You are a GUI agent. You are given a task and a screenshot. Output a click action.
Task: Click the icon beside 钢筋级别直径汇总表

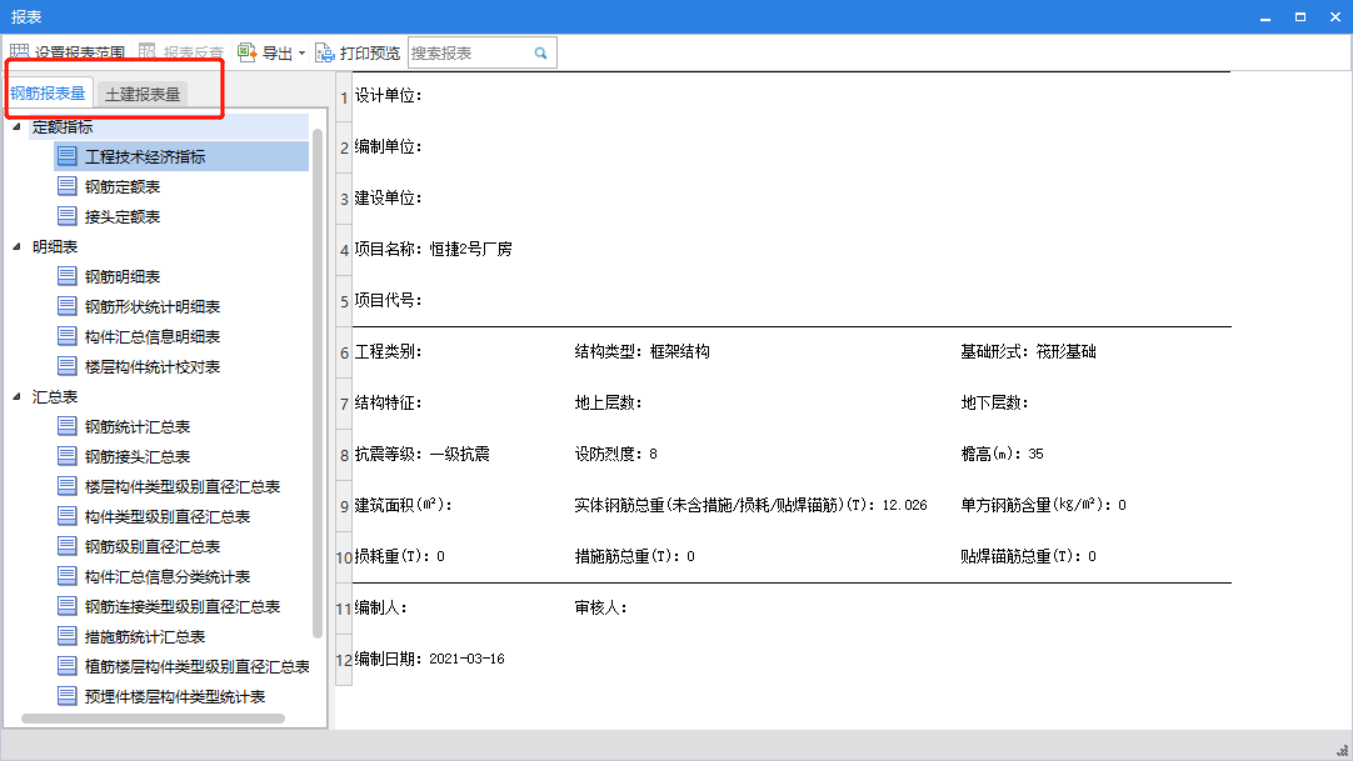tap(67, 546)
